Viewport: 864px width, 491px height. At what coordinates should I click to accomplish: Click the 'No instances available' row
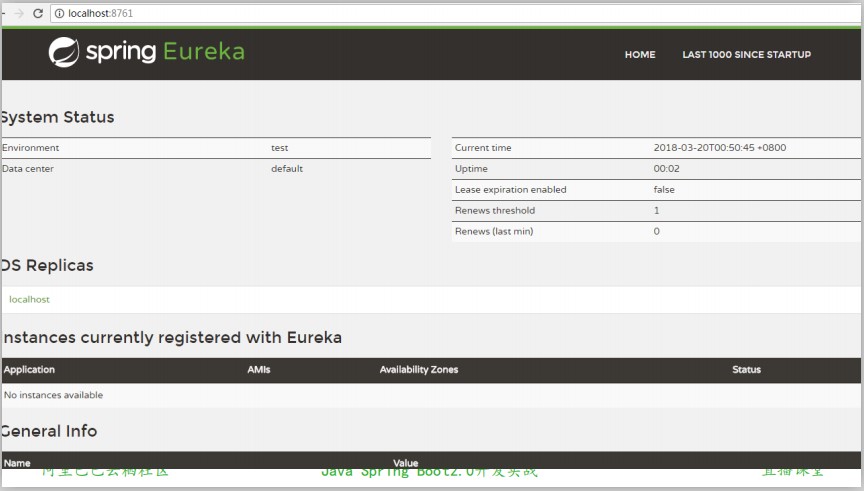(x=431, y=395)
